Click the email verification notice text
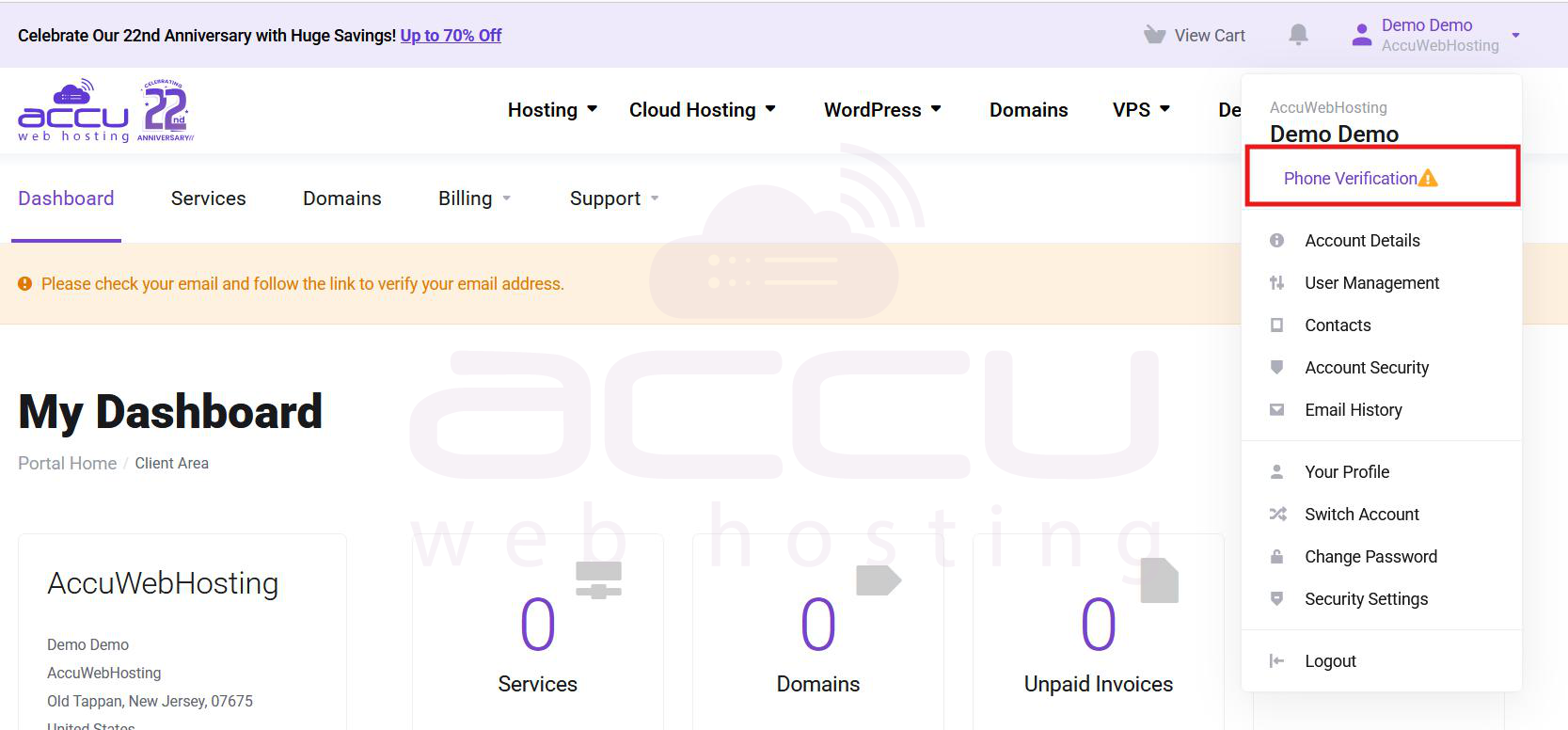This screenshot has height=730, width=1568. tap(303, 284)
